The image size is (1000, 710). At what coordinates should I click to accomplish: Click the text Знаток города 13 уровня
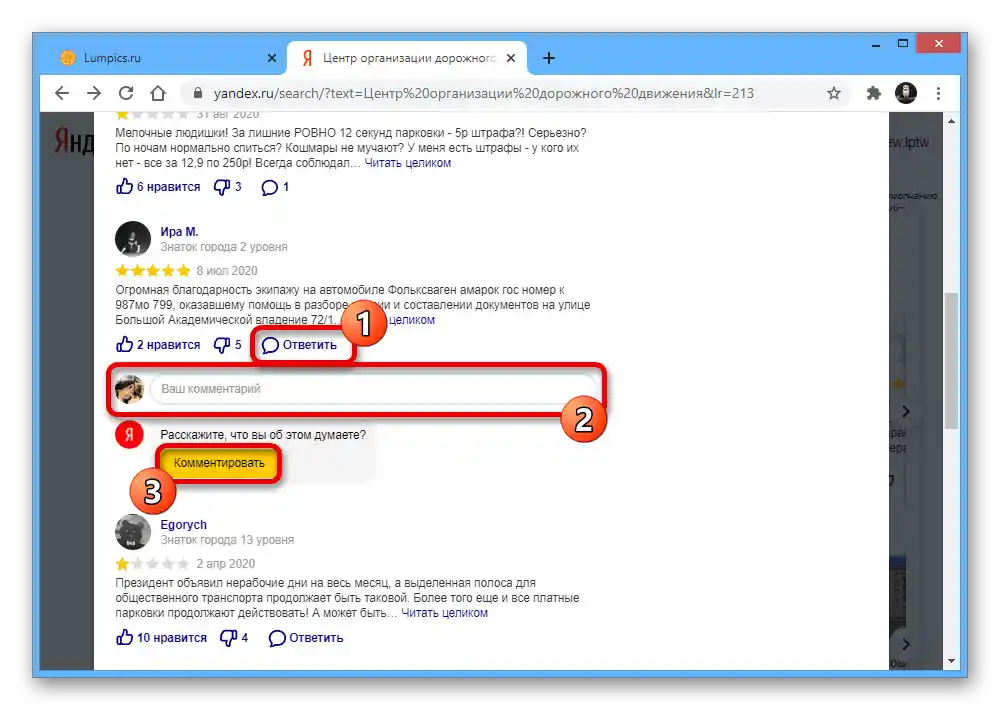click(x=227, y=540)
